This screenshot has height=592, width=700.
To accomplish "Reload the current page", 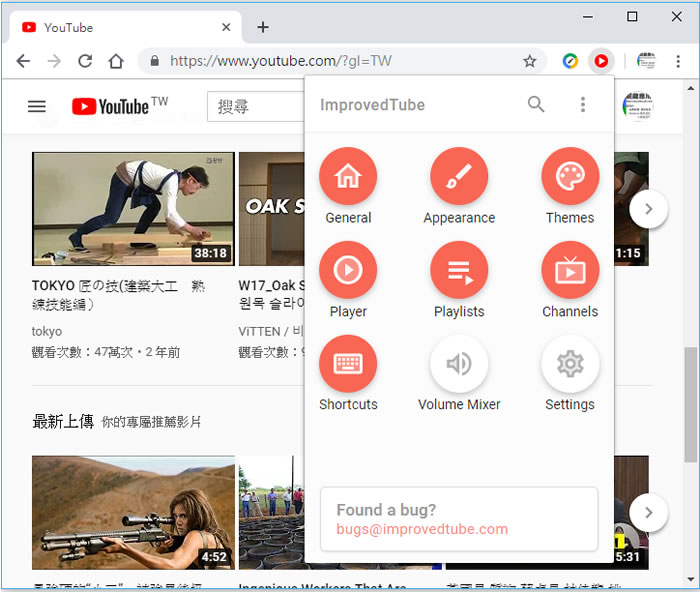I will pos(85,61).
